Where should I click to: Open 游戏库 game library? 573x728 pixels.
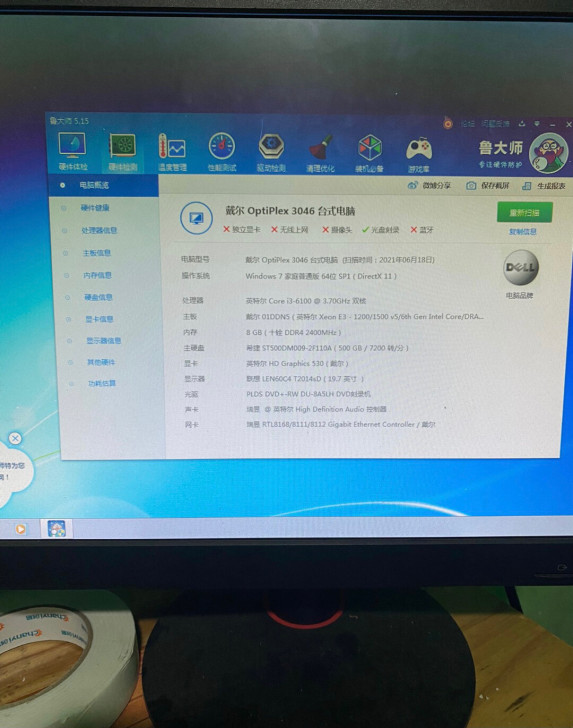click(x=419, y=154)
